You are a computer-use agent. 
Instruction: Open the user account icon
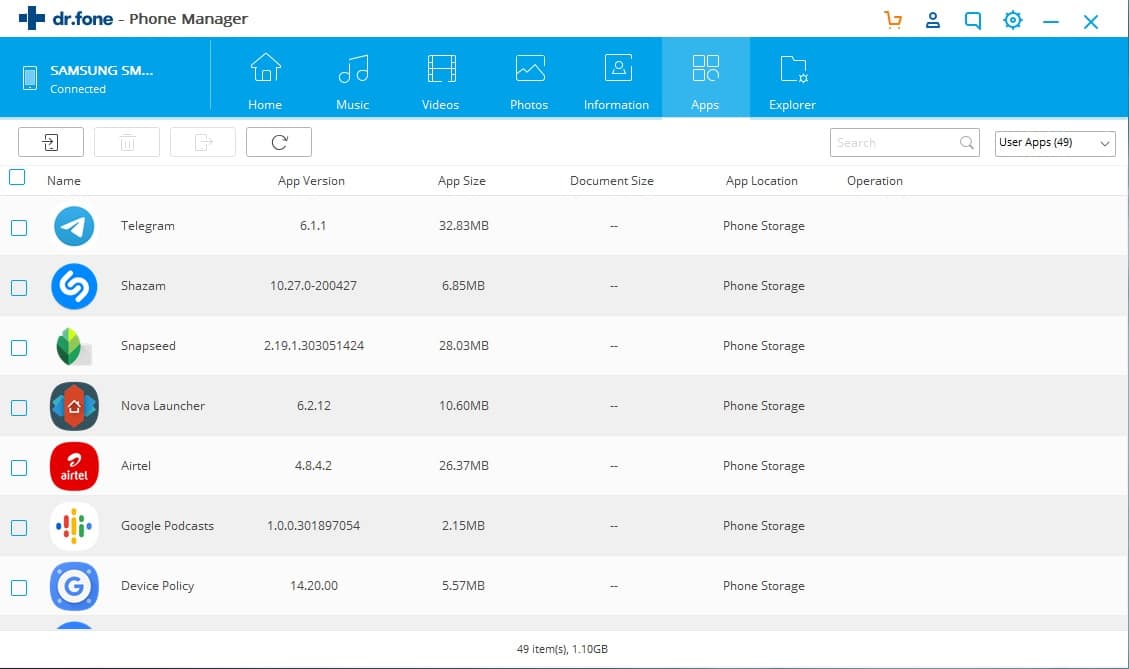[x=932, y=20]
